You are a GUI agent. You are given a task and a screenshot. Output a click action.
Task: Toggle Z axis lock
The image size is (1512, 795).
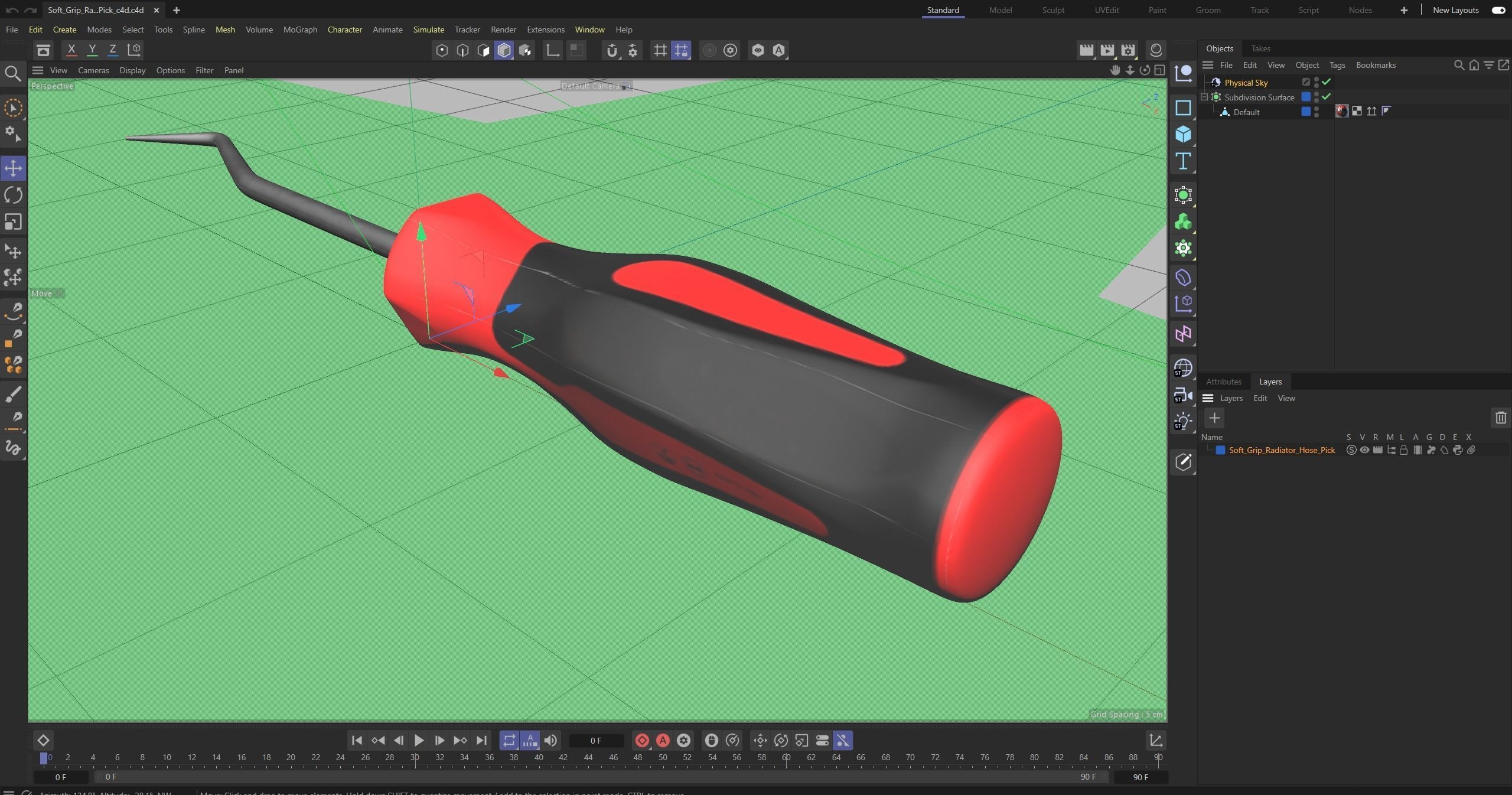pos(113,50)
